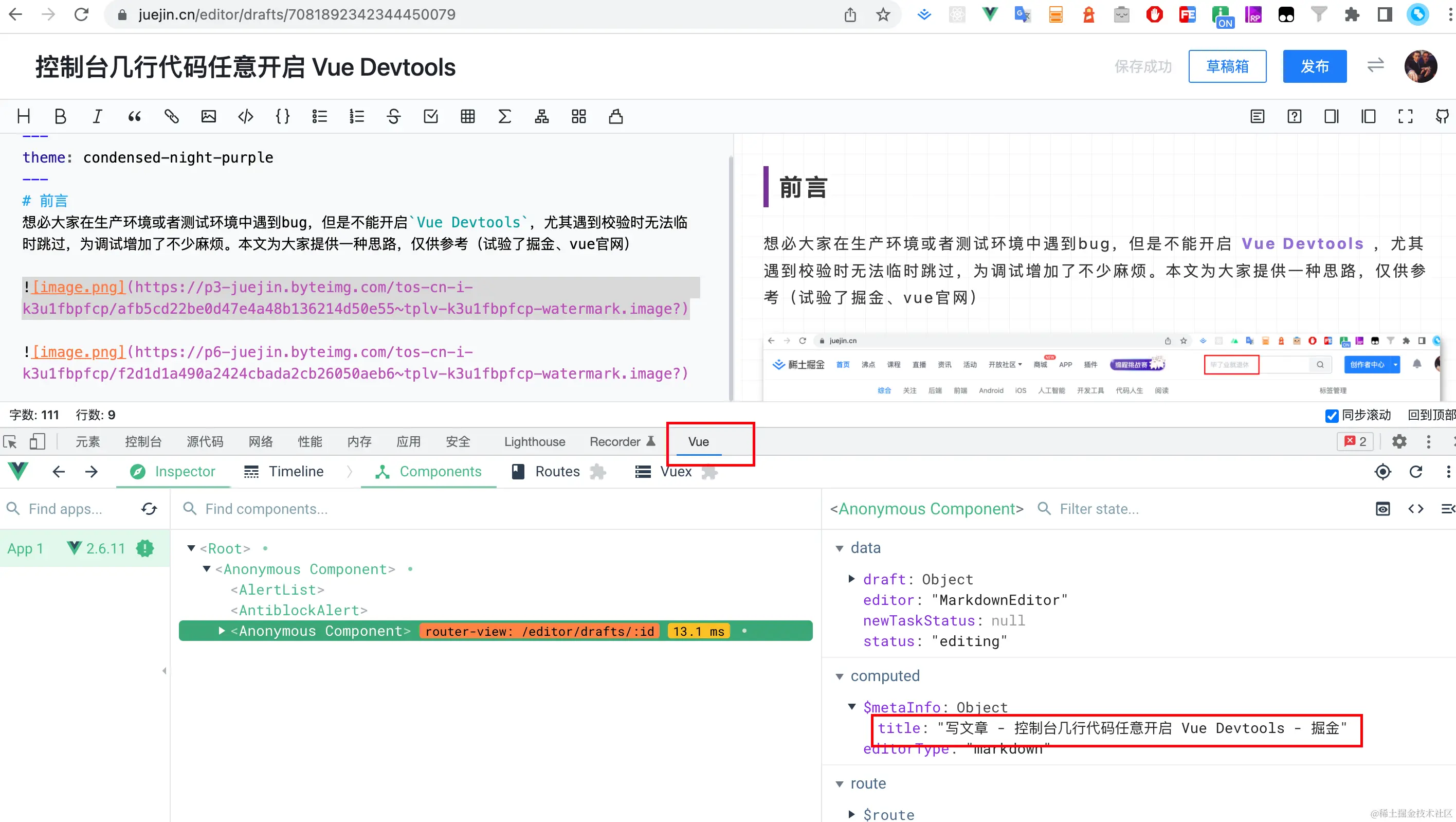Toggle edit-only layout panel icon
Image resolution: width=1456 pixels, height=822 pixels.
pyautogui.click(x=1331, y=116)
